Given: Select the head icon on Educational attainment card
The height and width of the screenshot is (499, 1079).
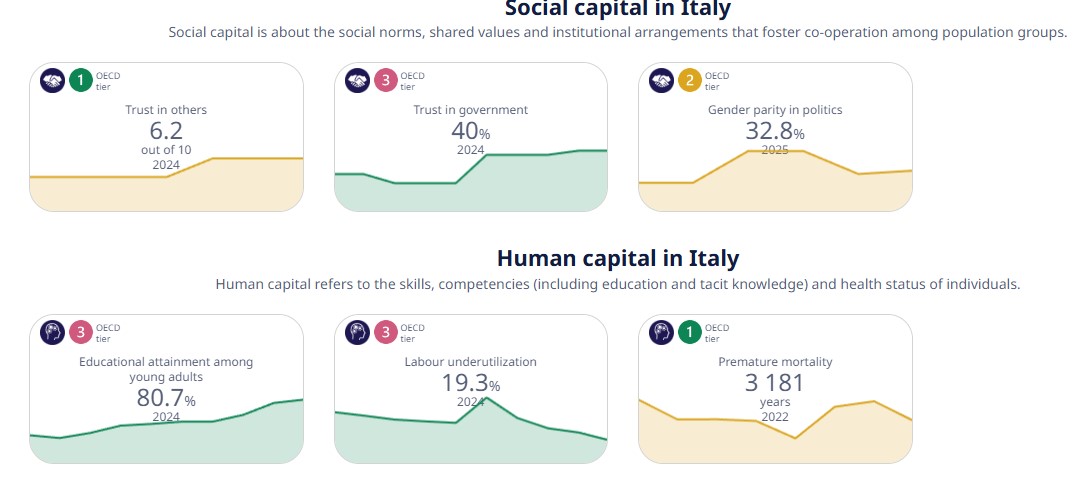Looking at the screenshot, I should pyautogui.click(x=52, y=332).
